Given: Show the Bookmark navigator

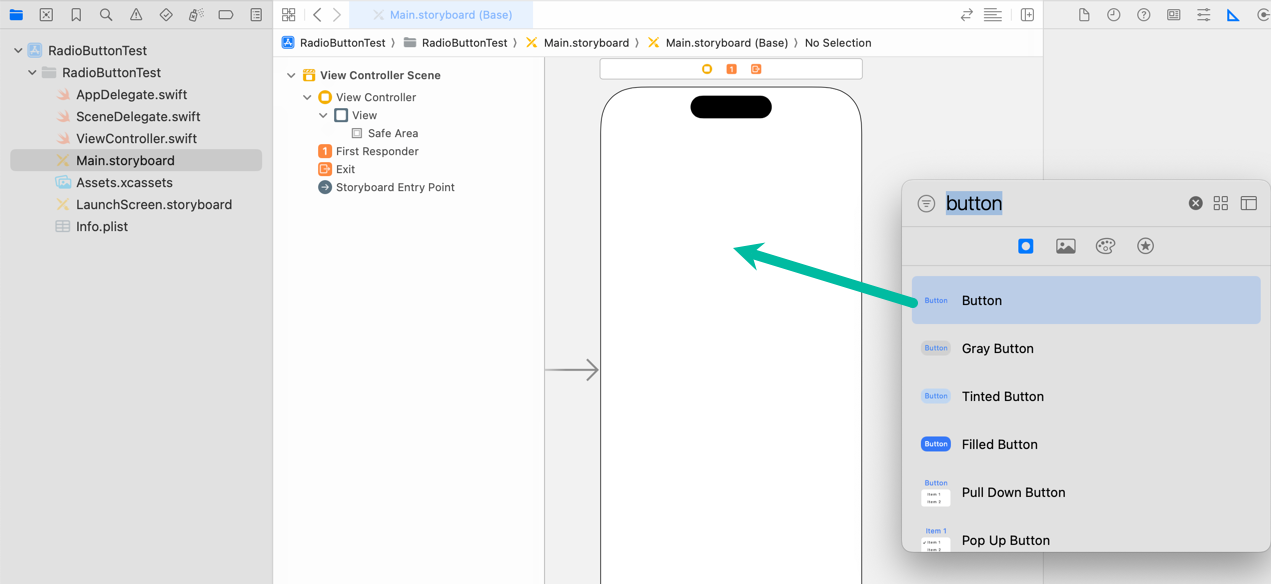Looking at the screenshot, I should point(76,15).
